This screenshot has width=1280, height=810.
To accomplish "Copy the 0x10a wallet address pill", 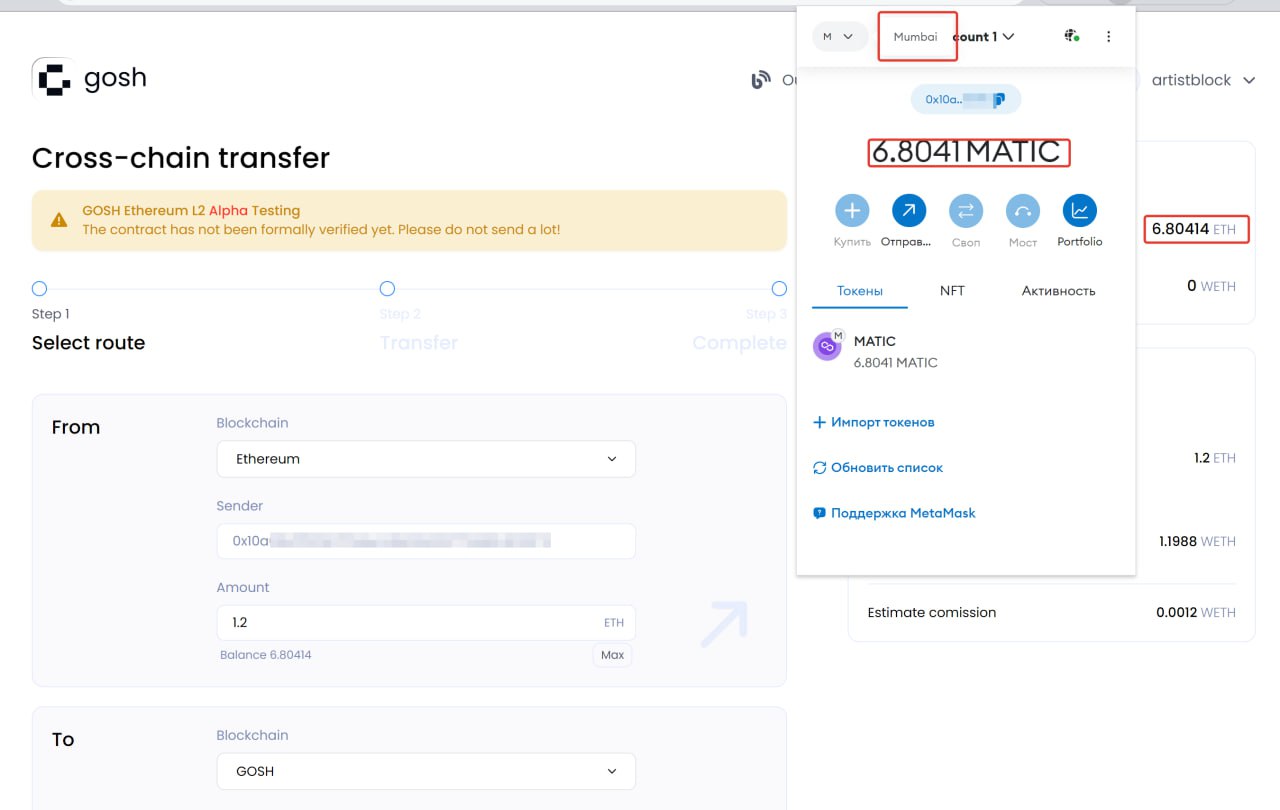I will pyautogui.click(x=965, y=99).
